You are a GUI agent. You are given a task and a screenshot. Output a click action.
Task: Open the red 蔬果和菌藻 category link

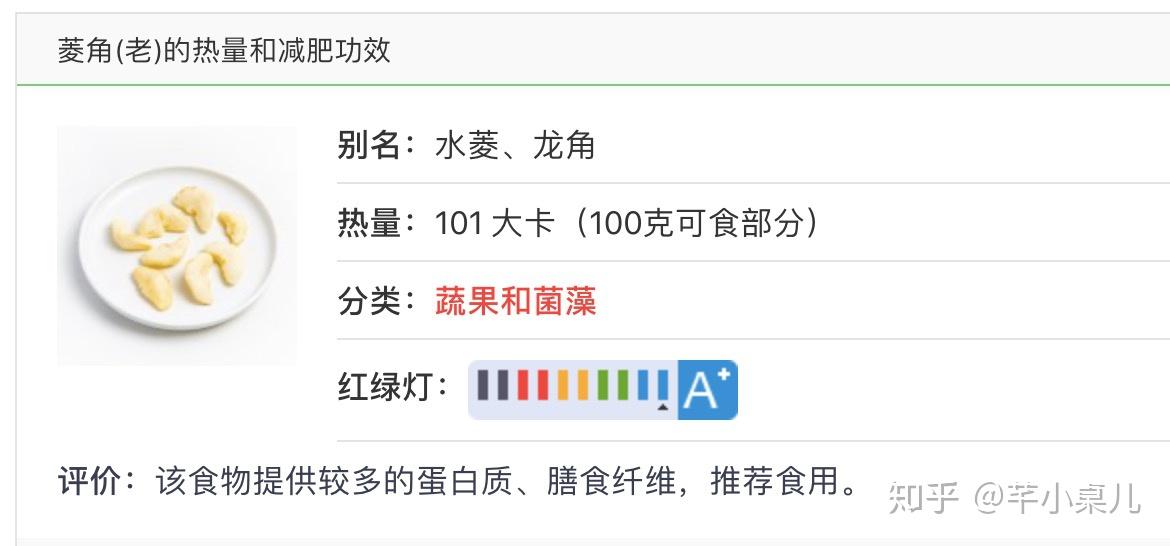point(516,302)
